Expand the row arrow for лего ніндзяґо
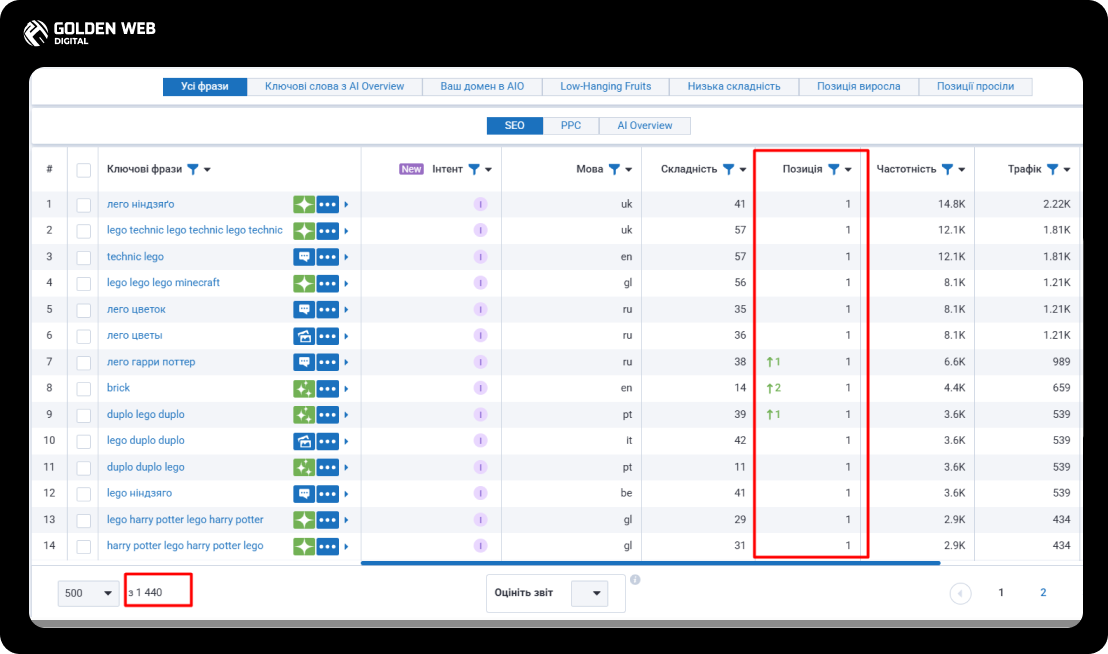 coord(346,205)
